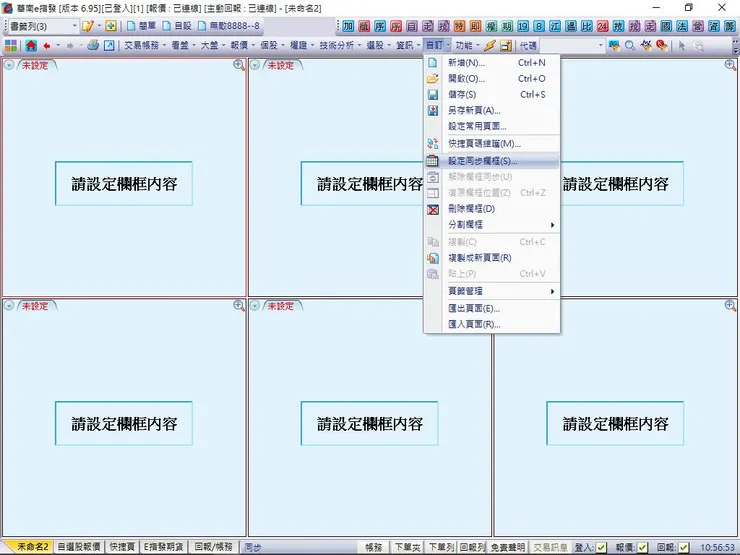Click the blue 19 shortcut button
Viewport: 740px width, 555px height.
[523, 26]
